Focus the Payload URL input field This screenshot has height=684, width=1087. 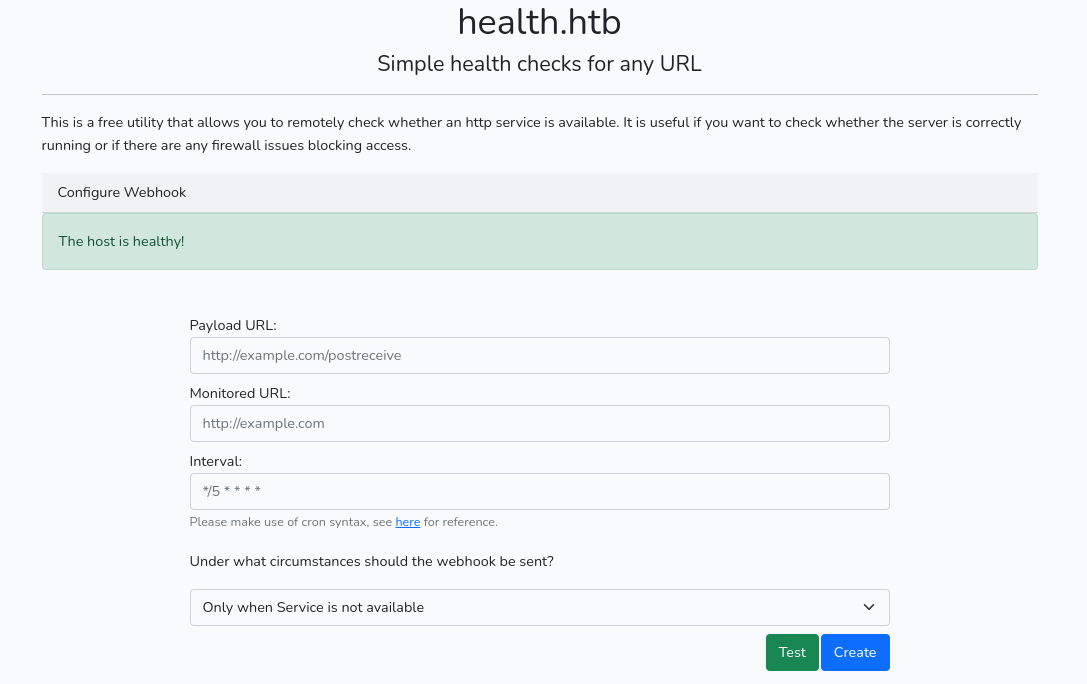coord(539,355)
